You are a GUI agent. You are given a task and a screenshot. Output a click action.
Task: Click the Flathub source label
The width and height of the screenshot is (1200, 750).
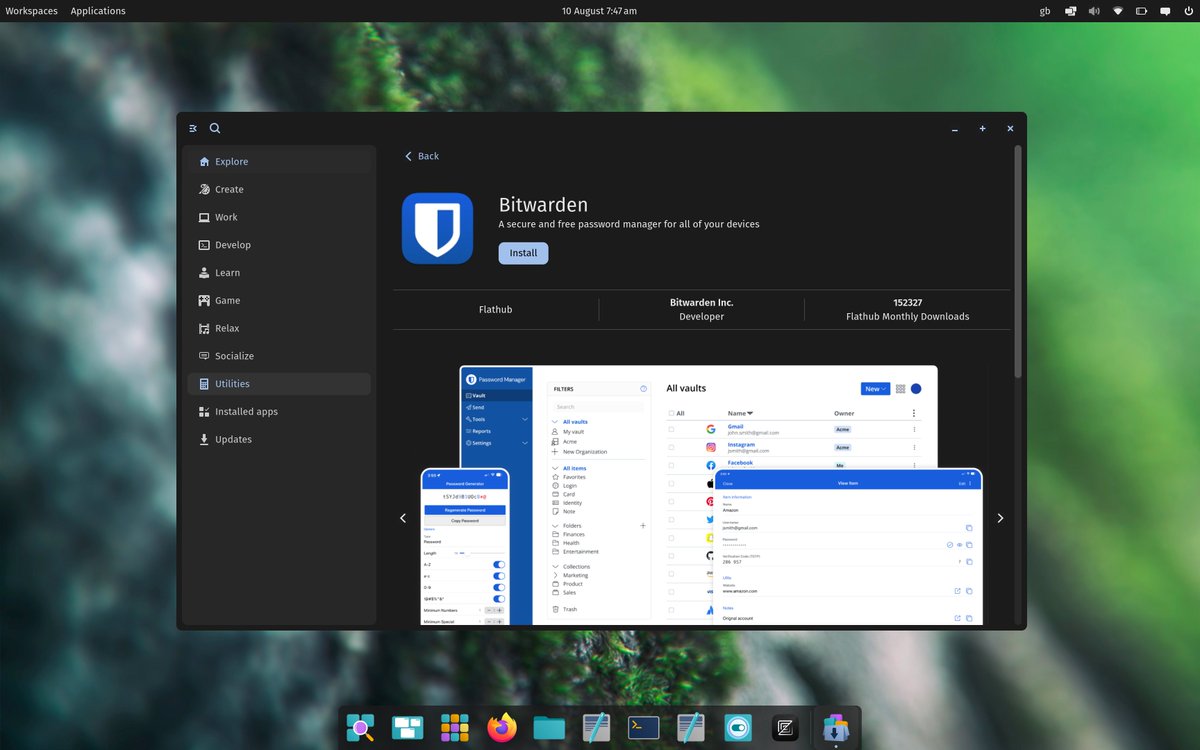click(x=495, y=309)
